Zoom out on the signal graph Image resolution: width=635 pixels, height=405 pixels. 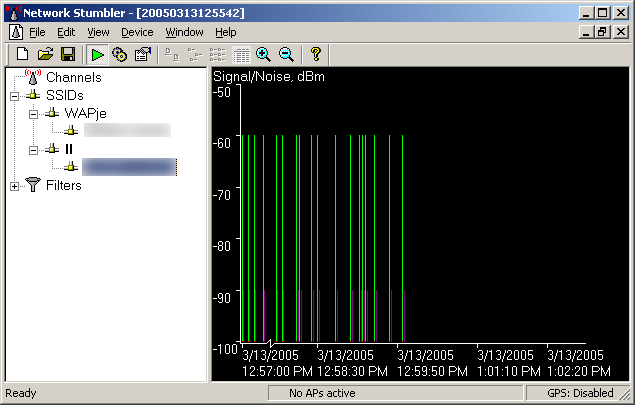tap(286, 54)
